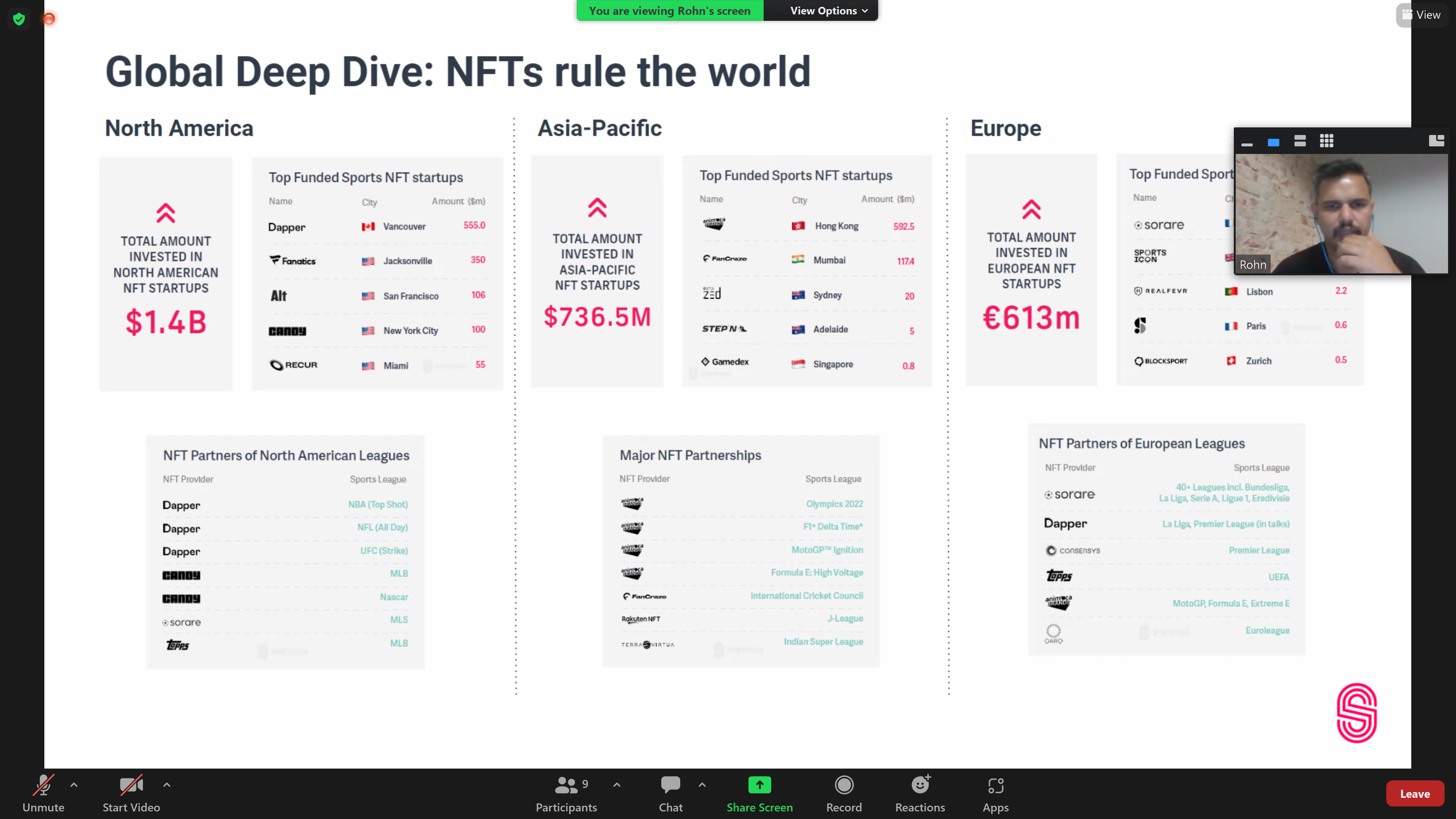Click the Olympics 2022 partnership entry
The image size is (1456, 819).
(834, 504)
